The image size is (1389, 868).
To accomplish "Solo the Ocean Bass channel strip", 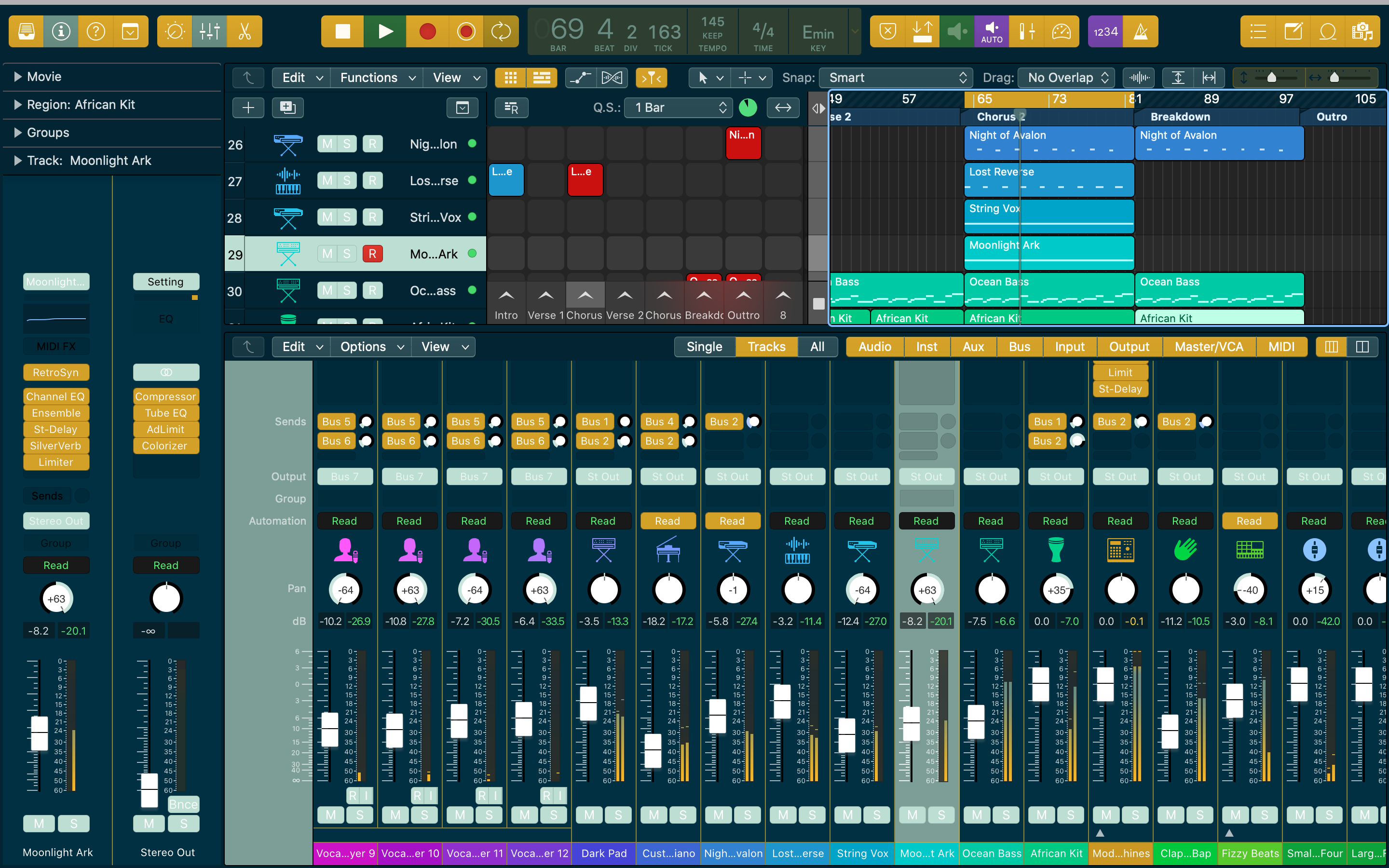I will pos(1006,814).
